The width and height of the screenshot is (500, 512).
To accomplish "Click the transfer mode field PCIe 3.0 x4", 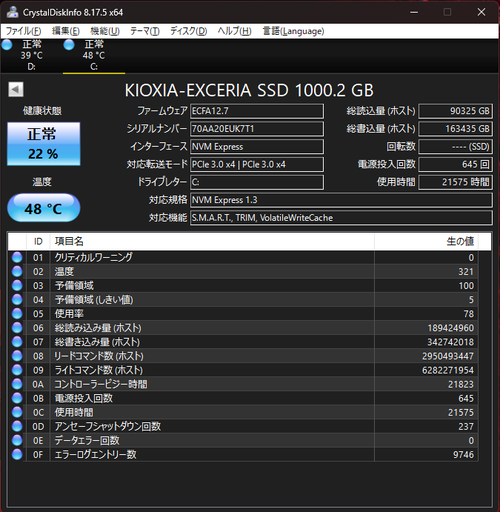I will coord(257,164).
